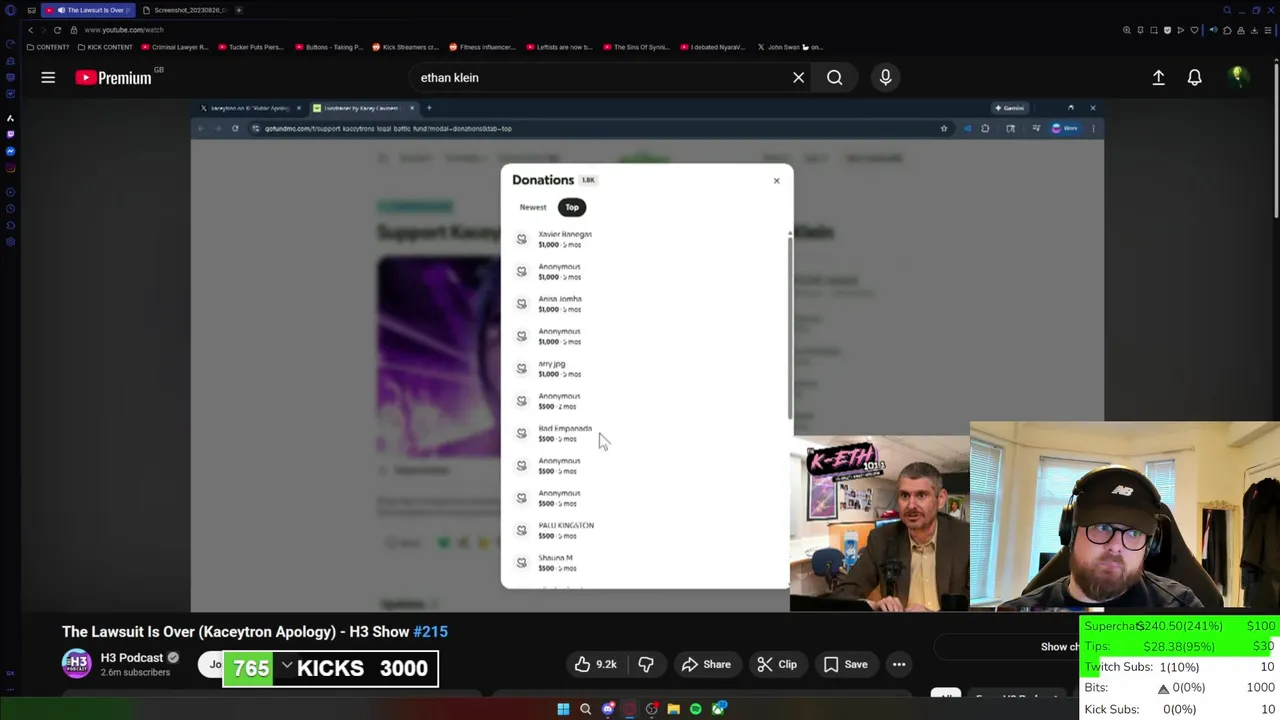Open the 'KICK CONTENT' bookmarks folder

[x=104, y=47]
